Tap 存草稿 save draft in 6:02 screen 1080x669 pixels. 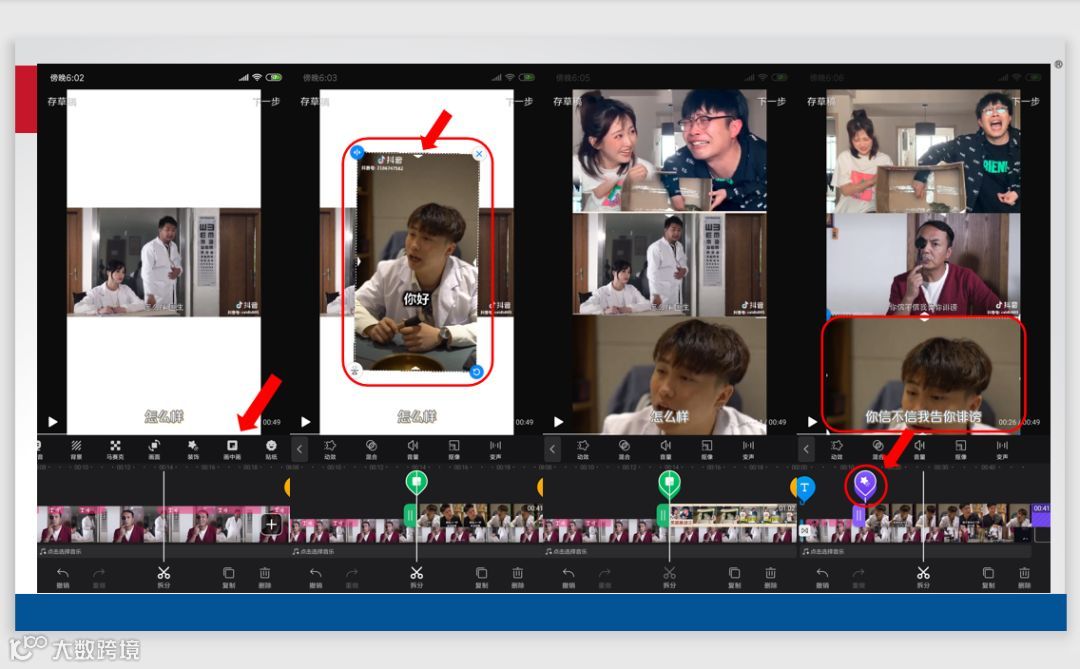(61, 101)
